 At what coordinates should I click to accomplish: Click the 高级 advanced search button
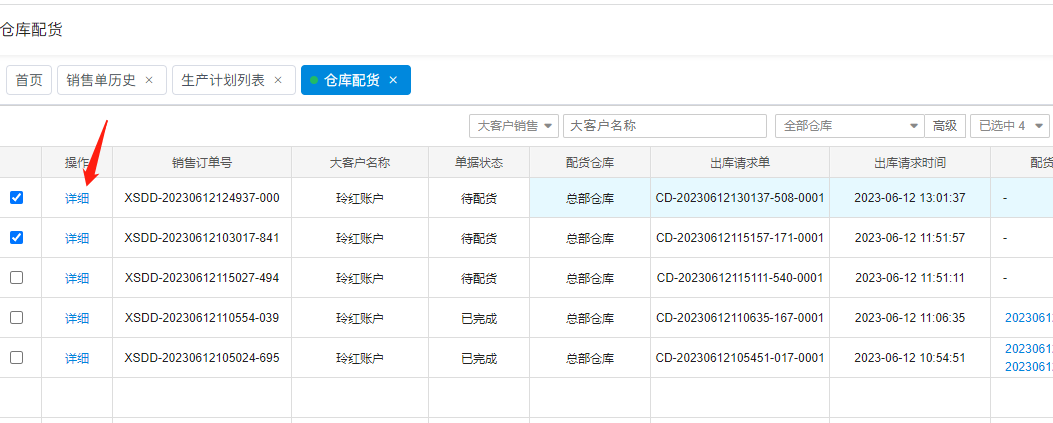(945, 126)
